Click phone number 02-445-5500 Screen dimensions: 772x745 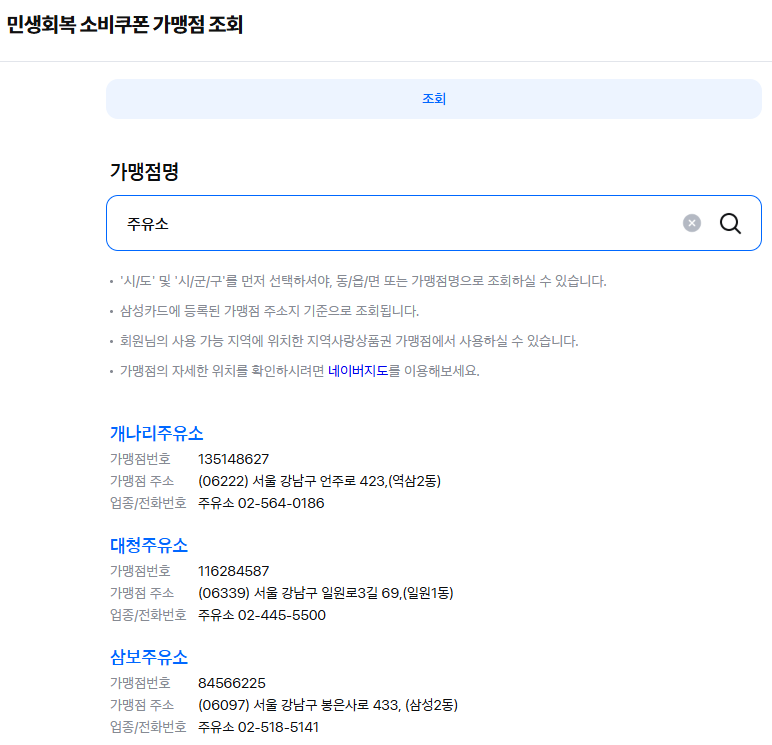[x=282, y=615]
